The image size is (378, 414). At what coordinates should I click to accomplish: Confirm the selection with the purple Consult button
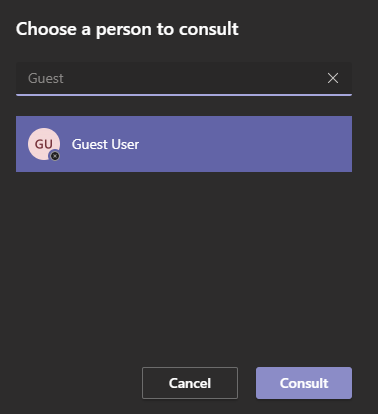click(304, 383)
